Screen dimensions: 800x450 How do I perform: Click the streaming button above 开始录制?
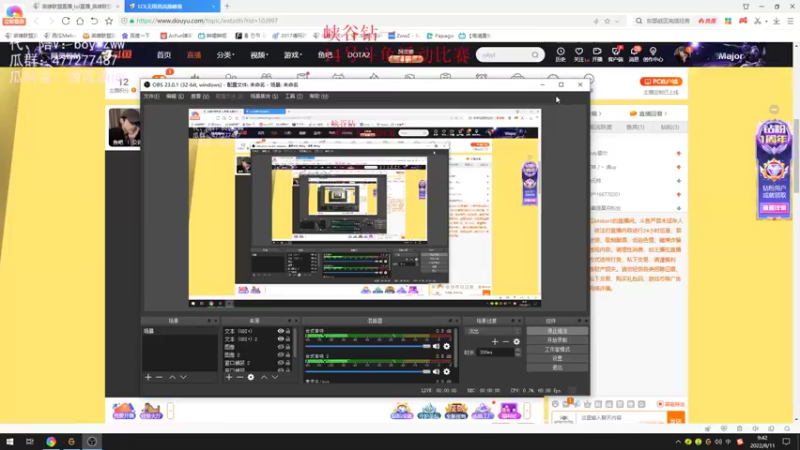(557, 331)
